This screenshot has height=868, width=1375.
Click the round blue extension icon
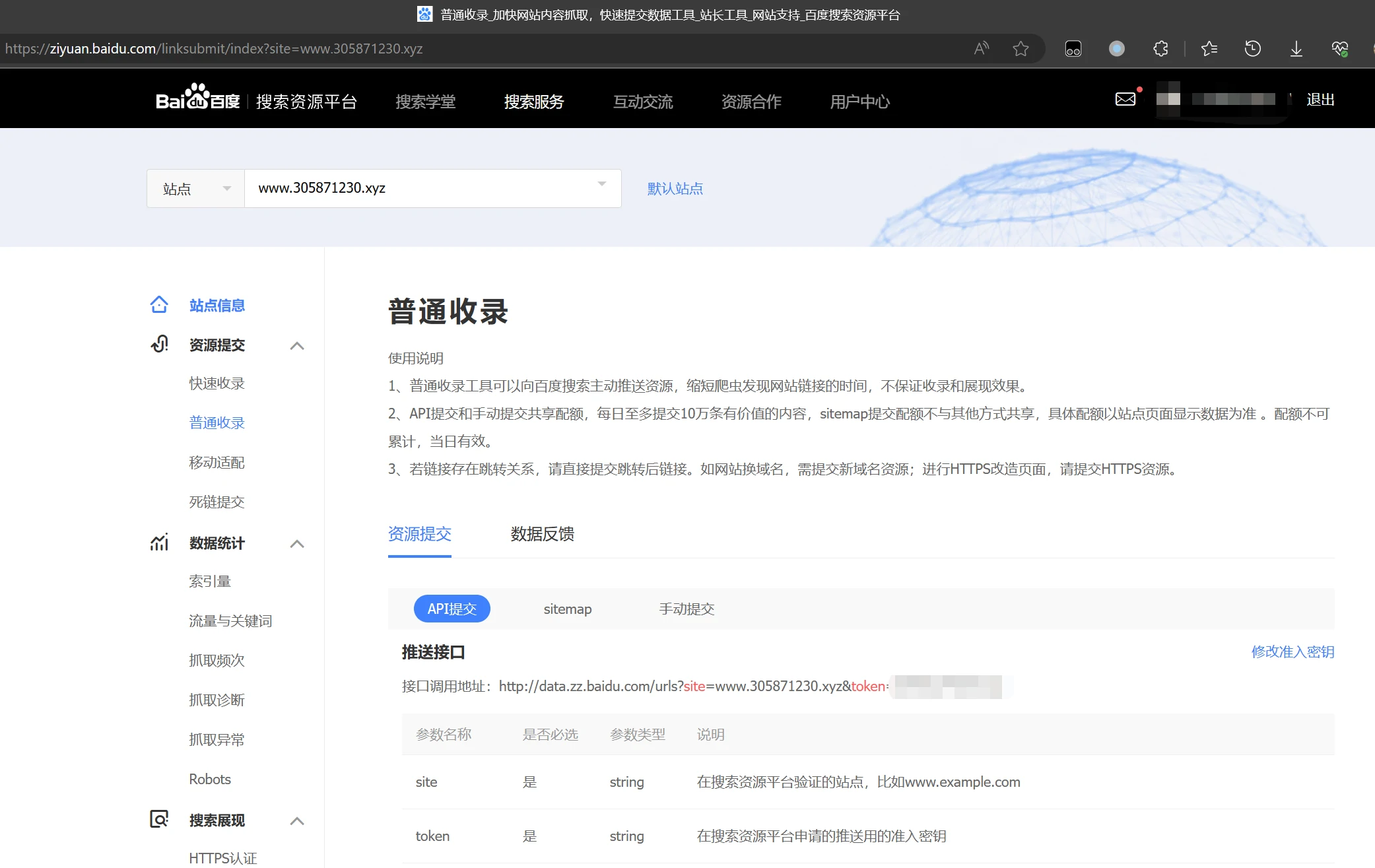click(1117, 48)
